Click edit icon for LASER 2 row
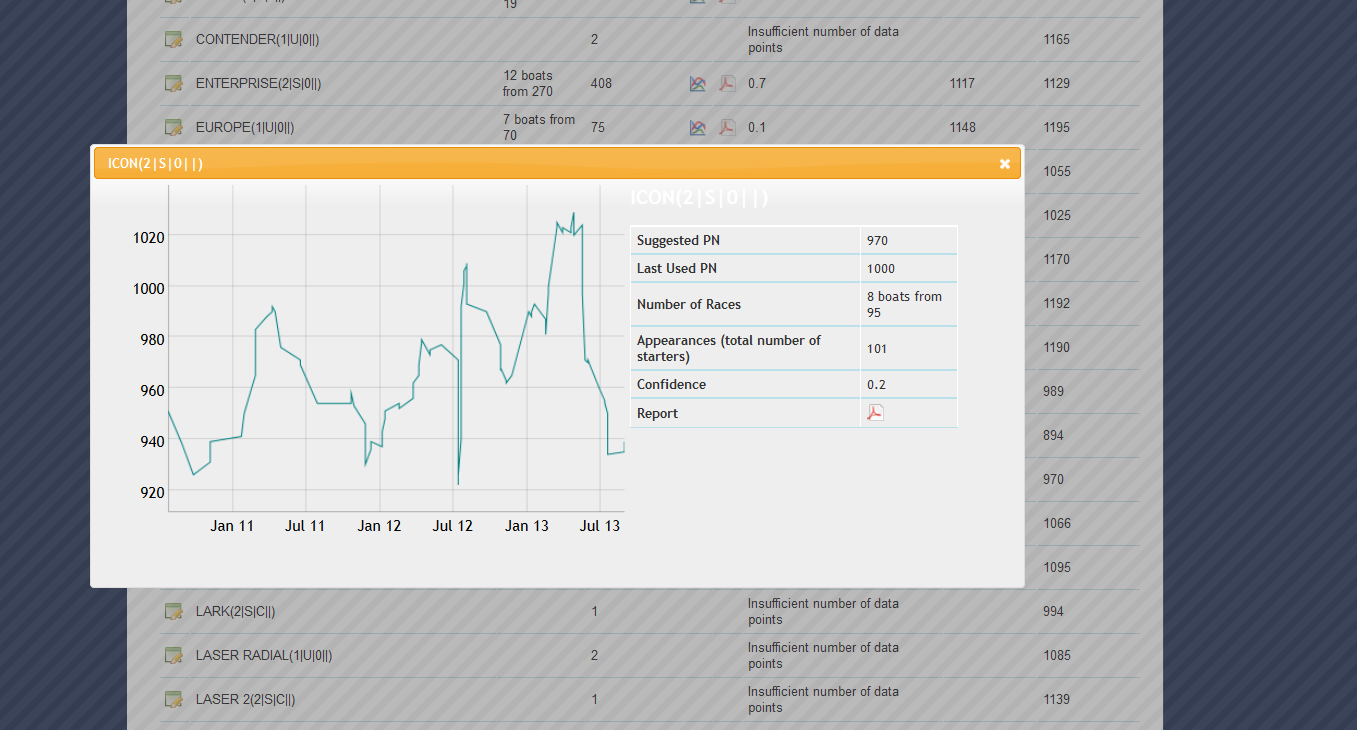Viewport: 1357px width, 730px height. (174, 699)
